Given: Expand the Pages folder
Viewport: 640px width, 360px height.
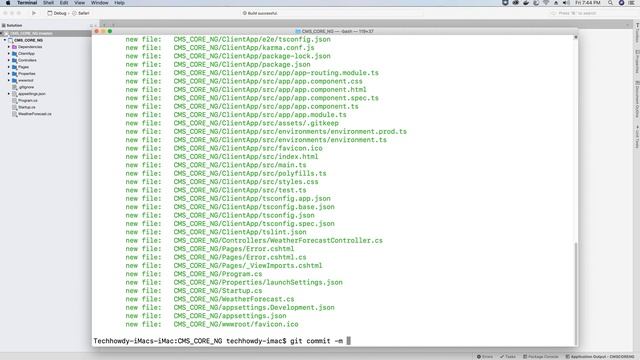Looking at the screenshot, I should (9, 67).
